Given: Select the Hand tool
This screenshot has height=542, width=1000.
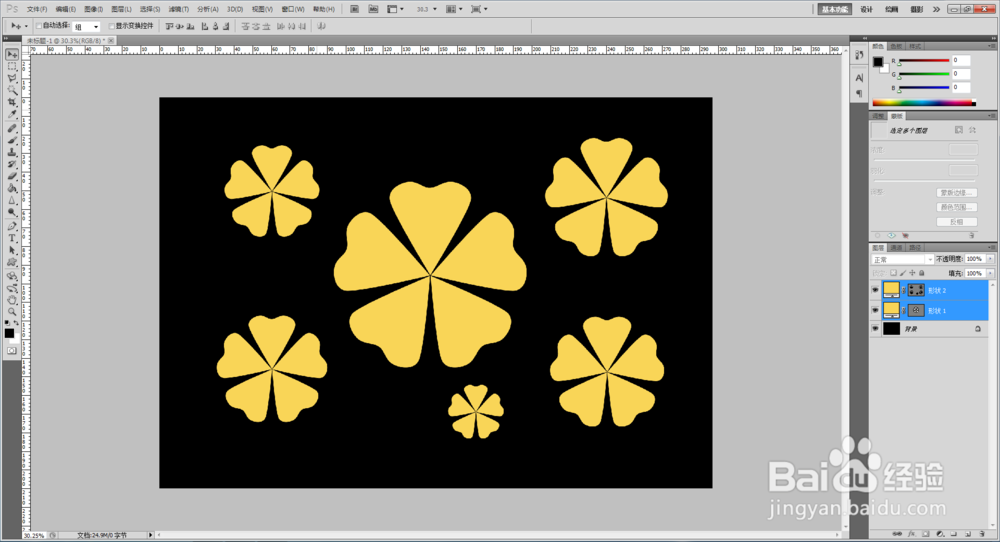Looking at the screenshot, I should [11, 300].
